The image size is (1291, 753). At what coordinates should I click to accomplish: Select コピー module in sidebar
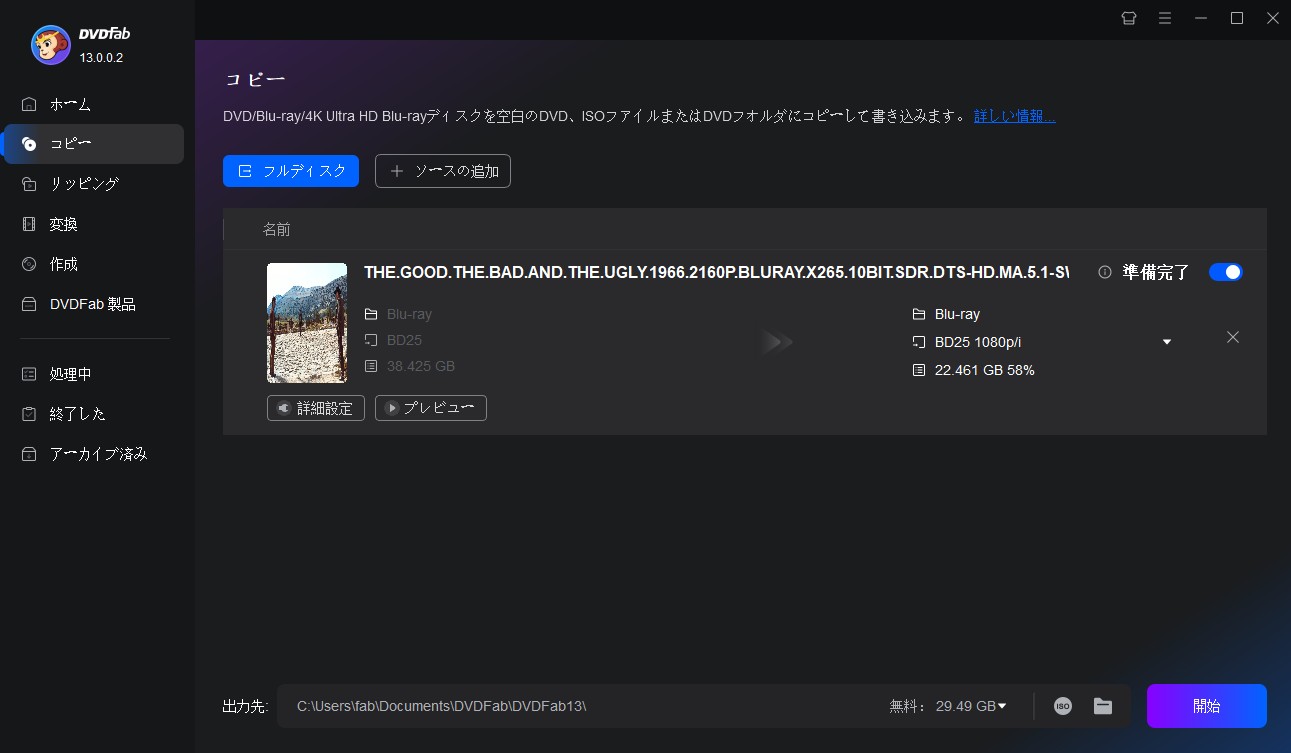coord(92,144)
